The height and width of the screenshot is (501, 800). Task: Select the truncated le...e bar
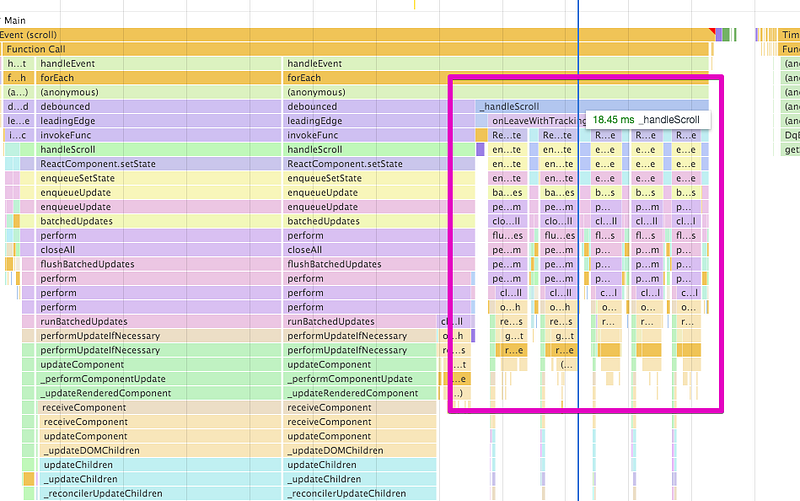point(18,120)
